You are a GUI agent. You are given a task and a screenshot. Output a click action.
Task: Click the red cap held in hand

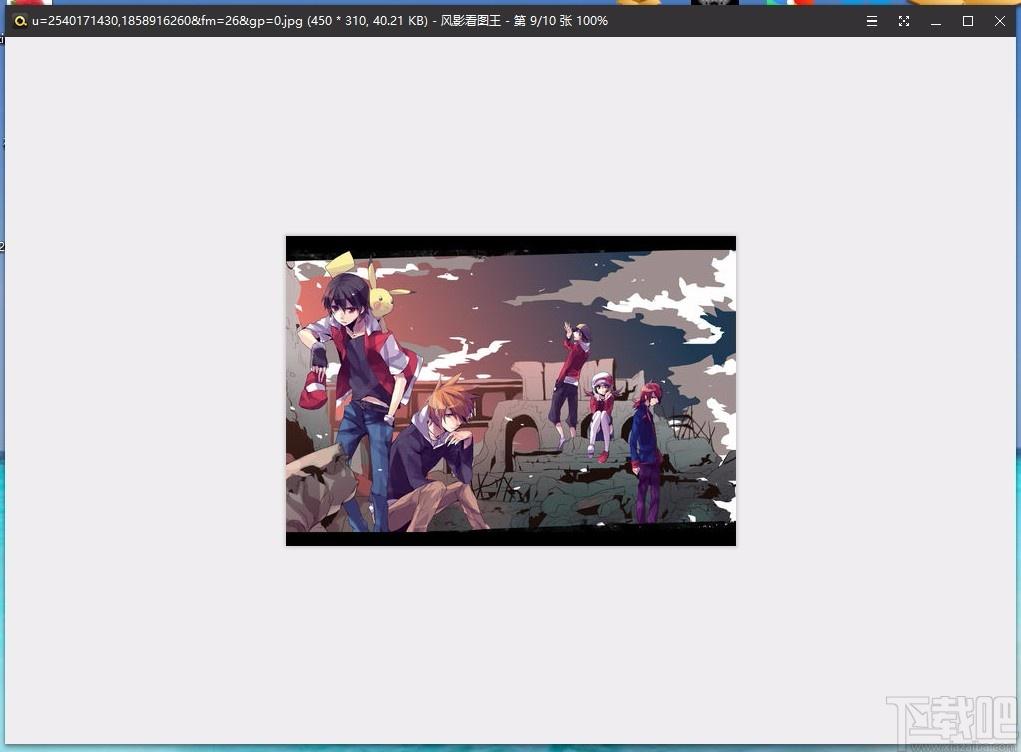(315, 389)
